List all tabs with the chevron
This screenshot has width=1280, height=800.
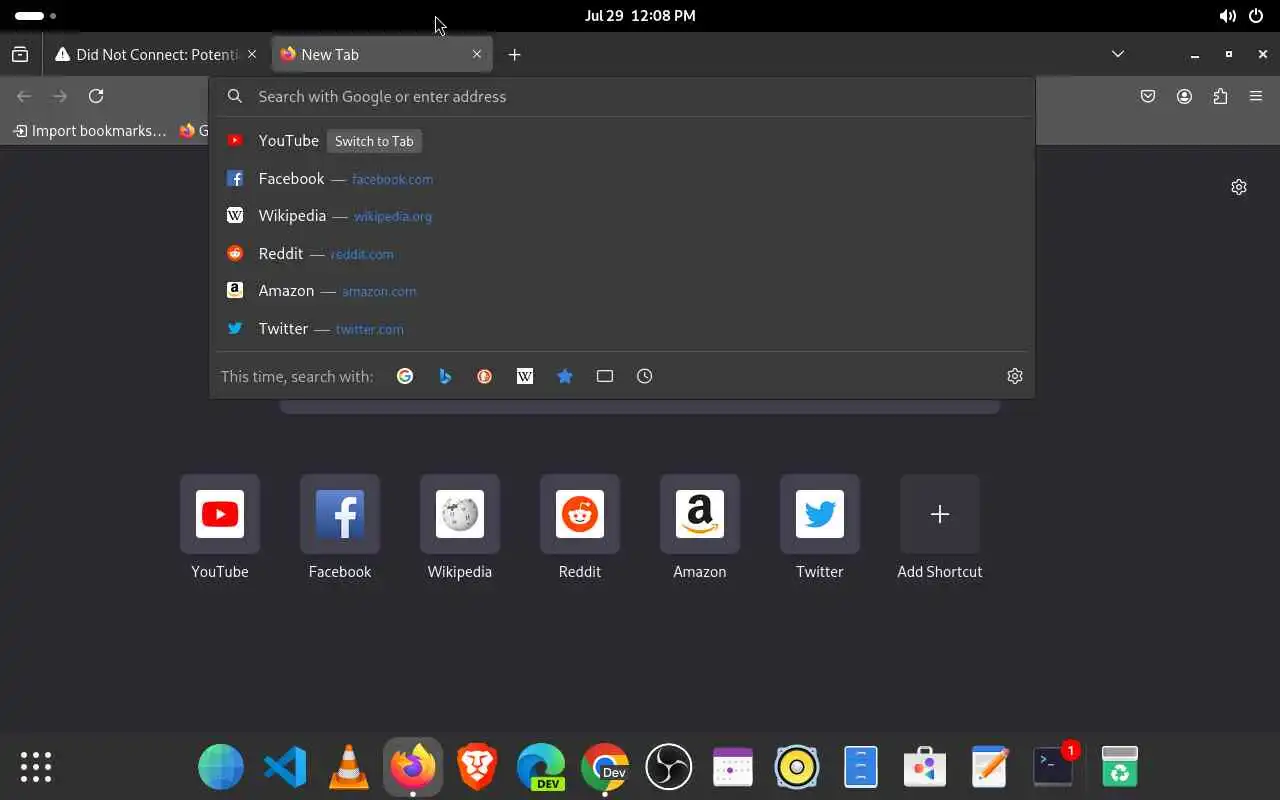pos(1118,54)
